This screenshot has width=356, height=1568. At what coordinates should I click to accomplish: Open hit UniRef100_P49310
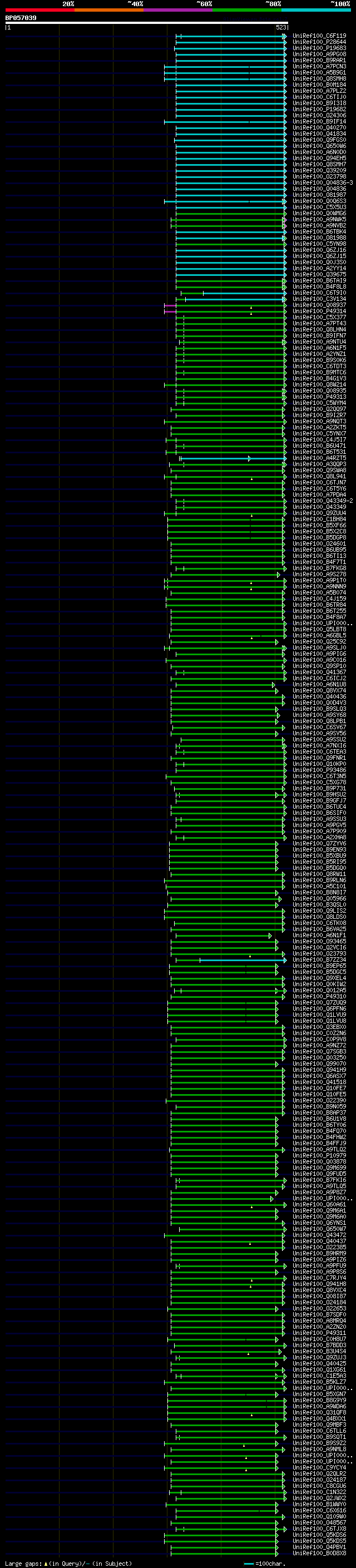[319, 997]
